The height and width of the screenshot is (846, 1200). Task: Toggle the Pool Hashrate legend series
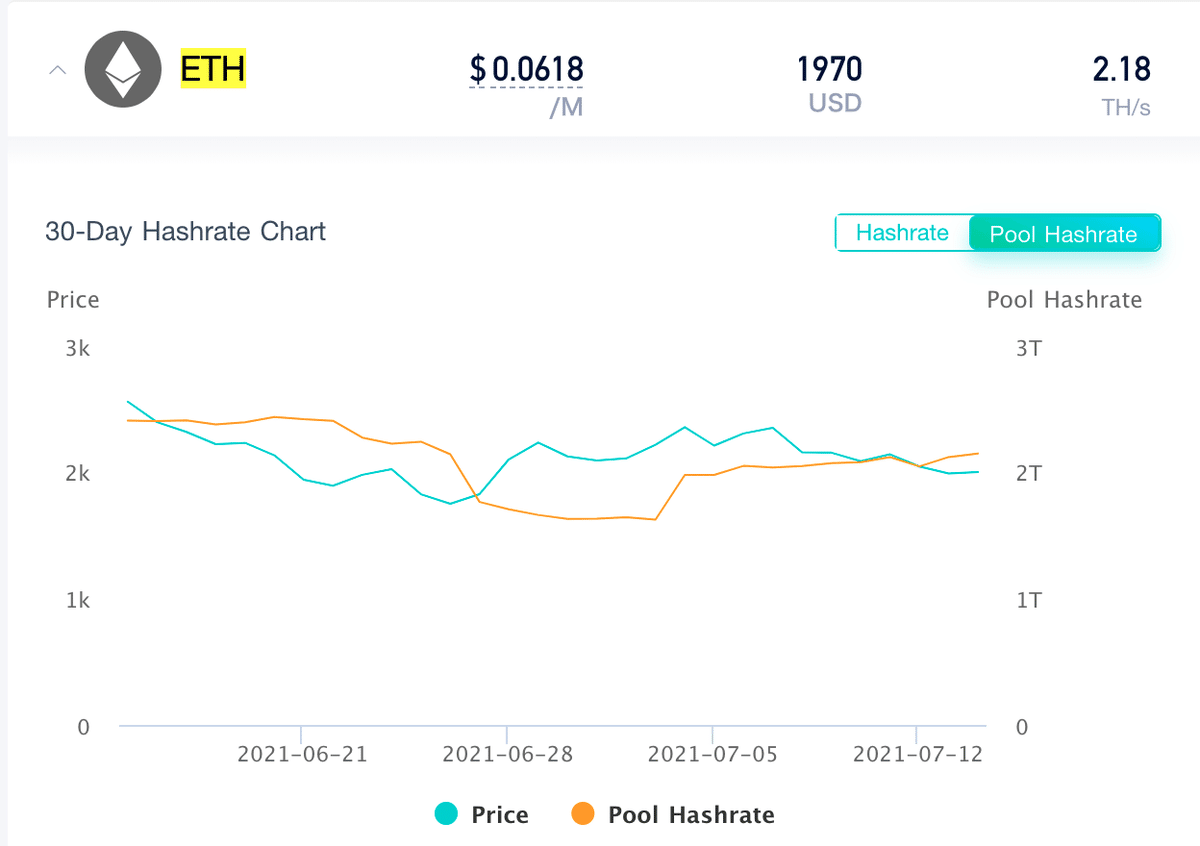pos(691,815)
